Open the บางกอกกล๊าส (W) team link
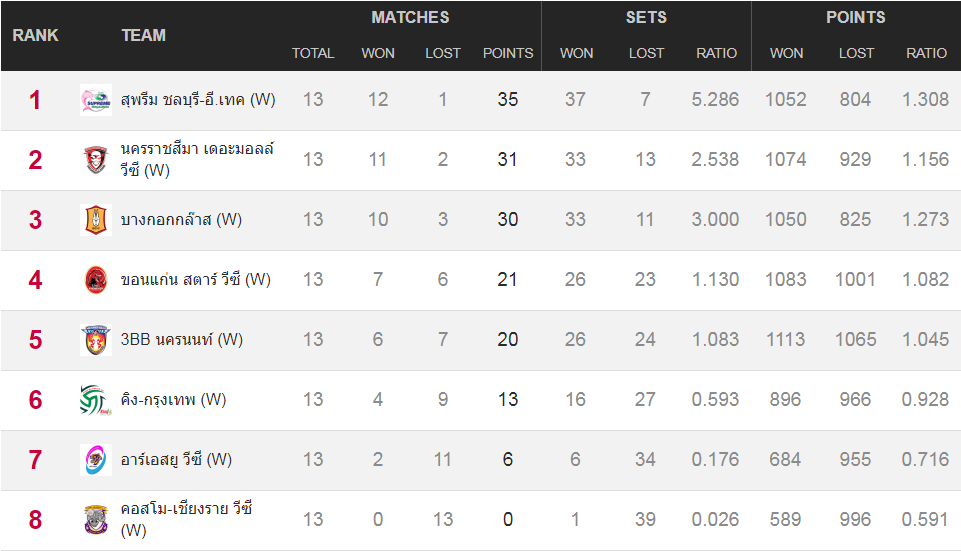This screenshot has width=961, height=551. [181, 219]
